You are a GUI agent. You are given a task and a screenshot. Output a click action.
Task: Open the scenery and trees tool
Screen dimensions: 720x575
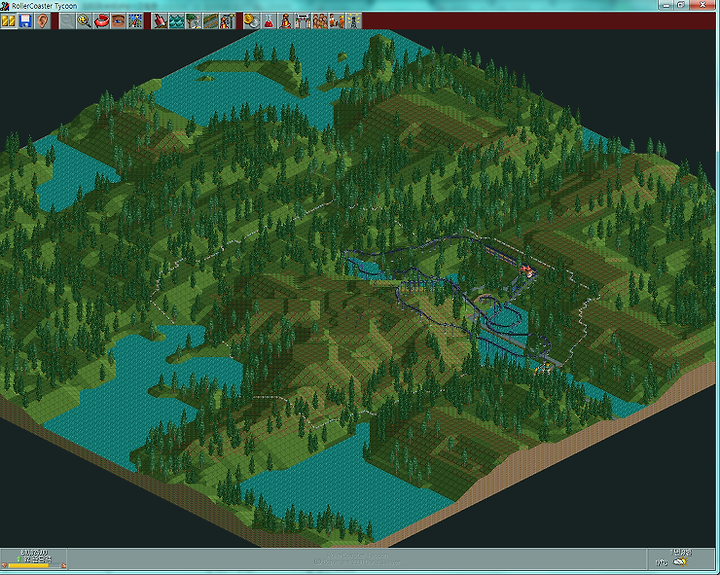point(194,21)
